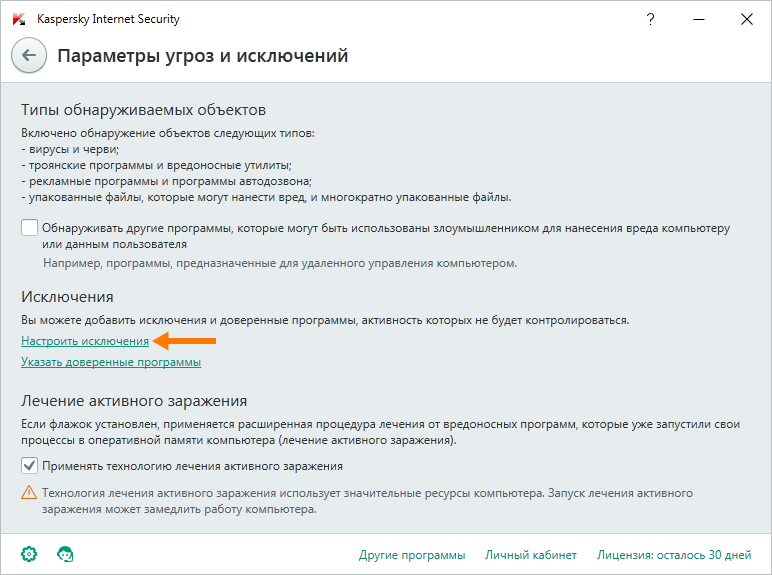Click the упакованные файлы line

pyautogui.click(x=266, y=198)
